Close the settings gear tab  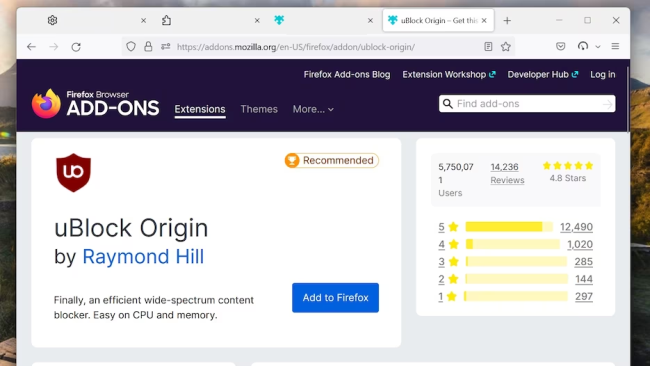(143, 20)
